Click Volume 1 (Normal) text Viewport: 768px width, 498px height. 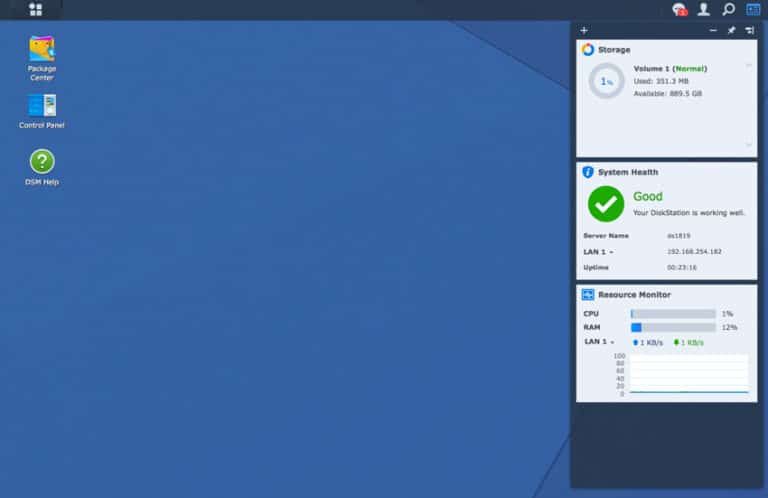tap(670, 69)
